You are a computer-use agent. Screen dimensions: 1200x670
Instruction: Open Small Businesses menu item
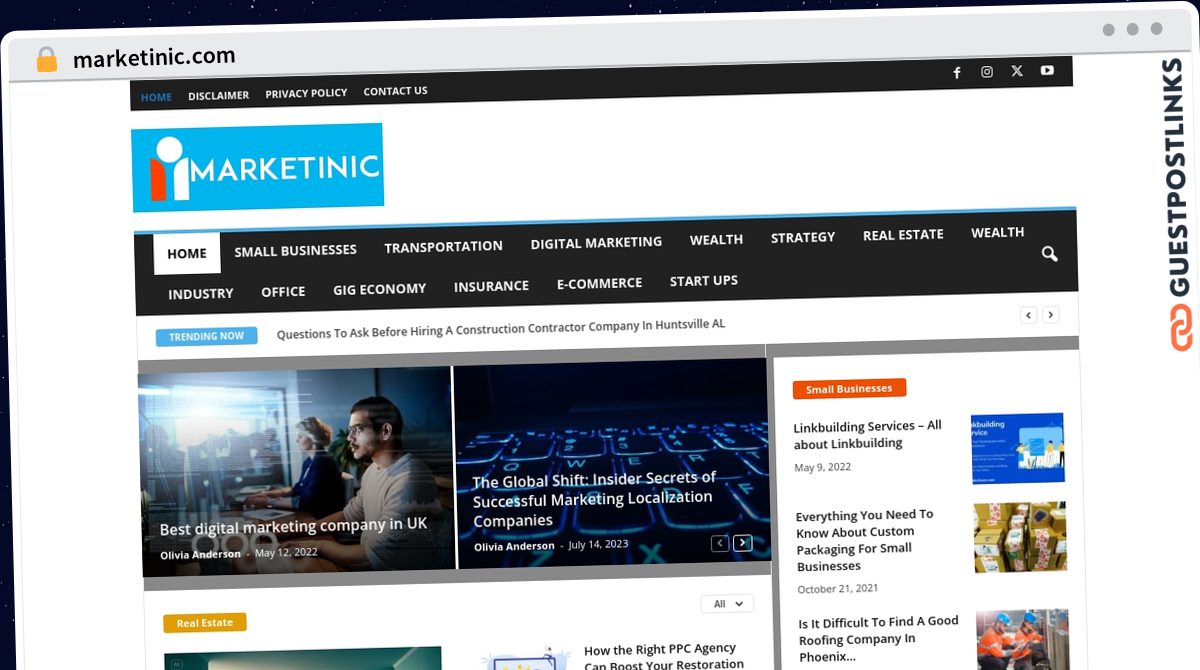pyautogui.click(x=295, y=250)
